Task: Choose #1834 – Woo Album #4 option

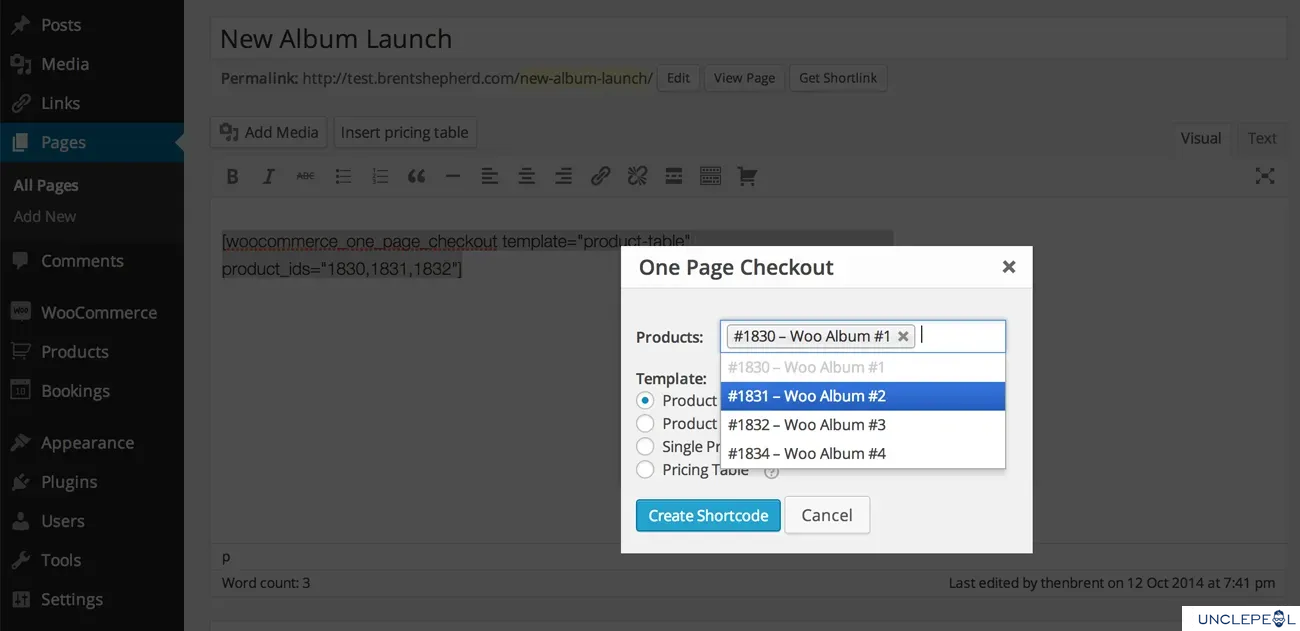Action: coord(863,454)
